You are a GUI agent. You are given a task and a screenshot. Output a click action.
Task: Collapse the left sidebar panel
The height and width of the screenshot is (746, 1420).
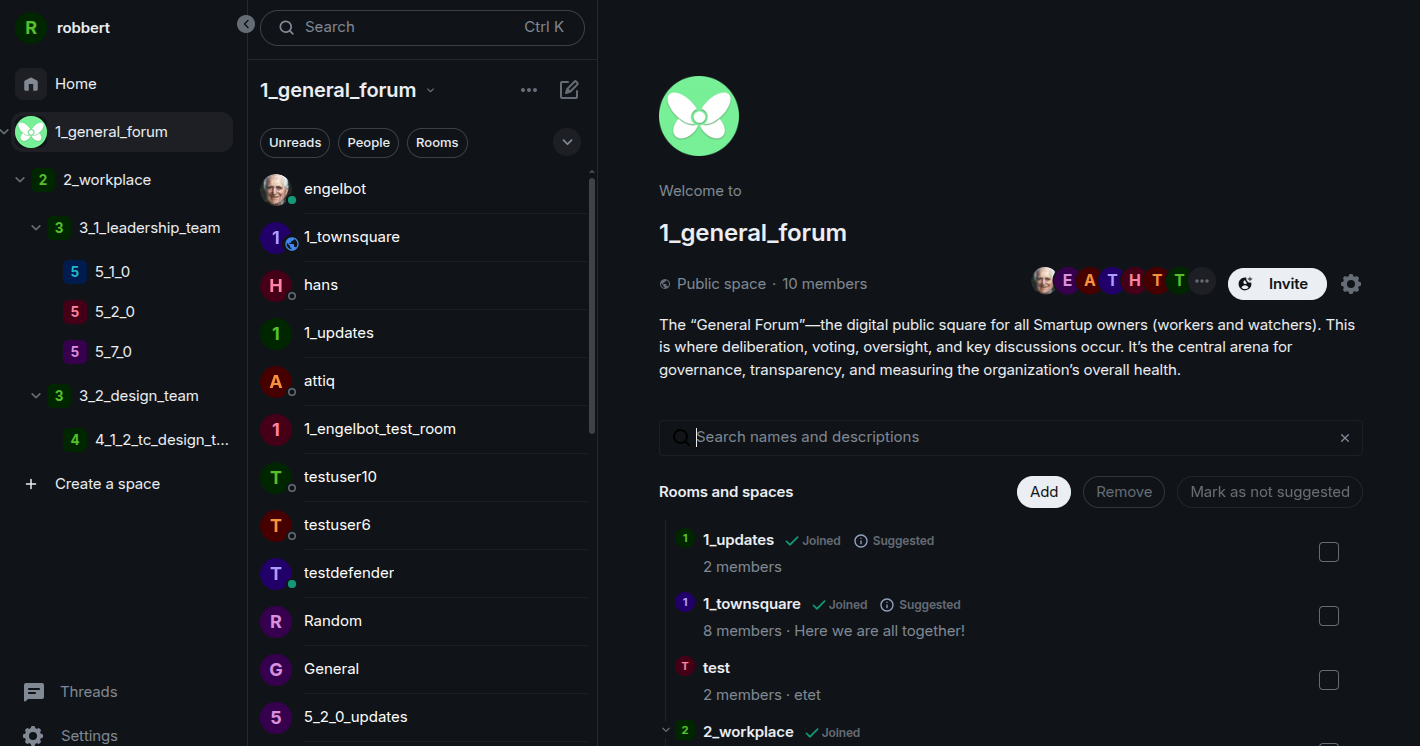(x=246, y=24)
